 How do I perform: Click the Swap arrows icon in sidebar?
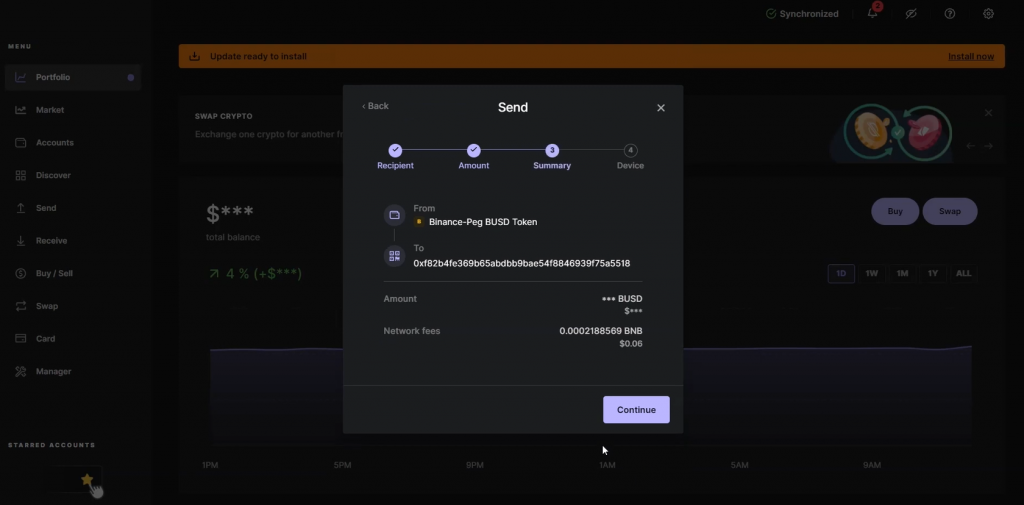21,306
